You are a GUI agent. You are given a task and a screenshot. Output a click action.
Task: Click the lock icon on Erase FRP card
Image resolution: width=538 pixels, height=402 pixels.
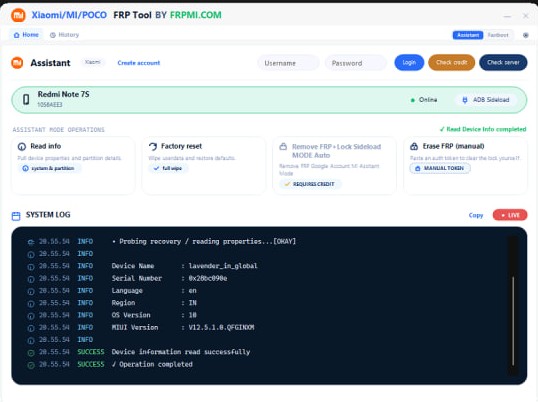pyautogui.click(x=414, y=146)
